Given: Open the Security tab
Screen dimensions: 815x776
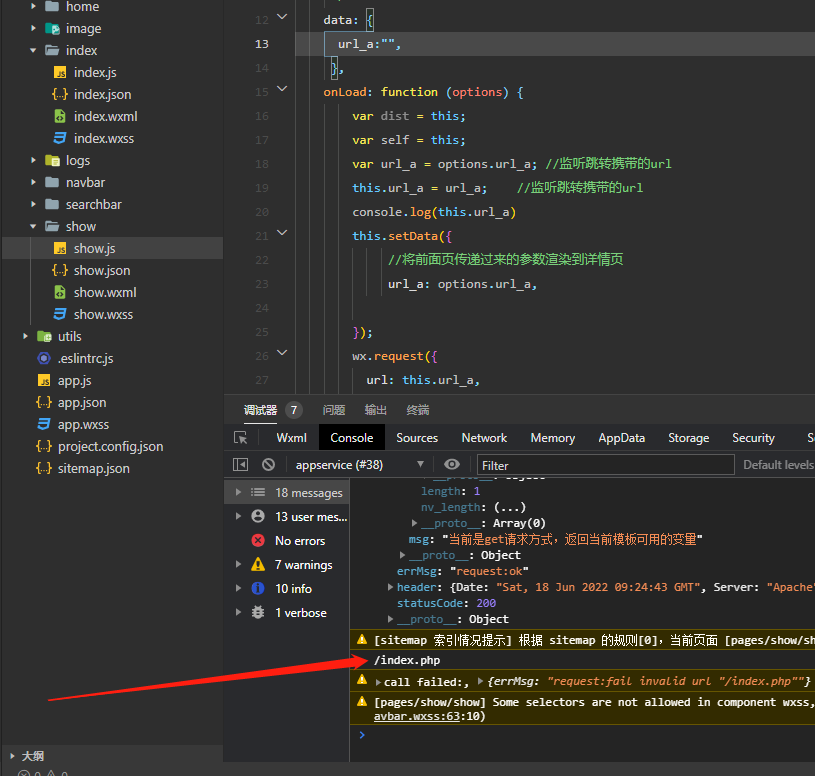Looking at the screenshot, I should [753, 438].
